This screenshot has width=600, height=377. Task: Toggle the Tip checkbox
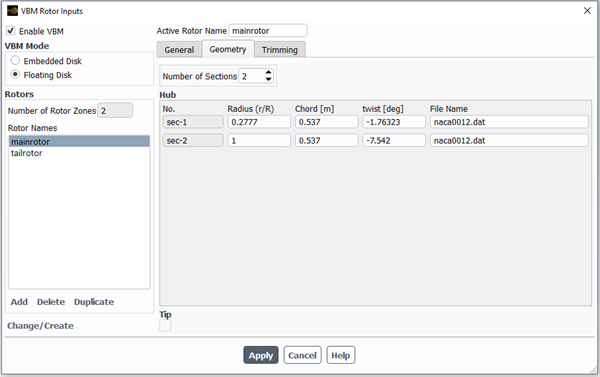coord(165,326)
